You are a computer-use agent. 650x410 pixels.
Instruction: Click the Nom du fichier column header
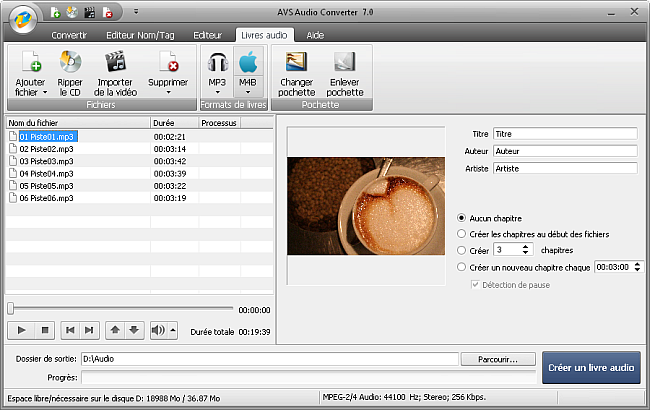click(78, 123)
